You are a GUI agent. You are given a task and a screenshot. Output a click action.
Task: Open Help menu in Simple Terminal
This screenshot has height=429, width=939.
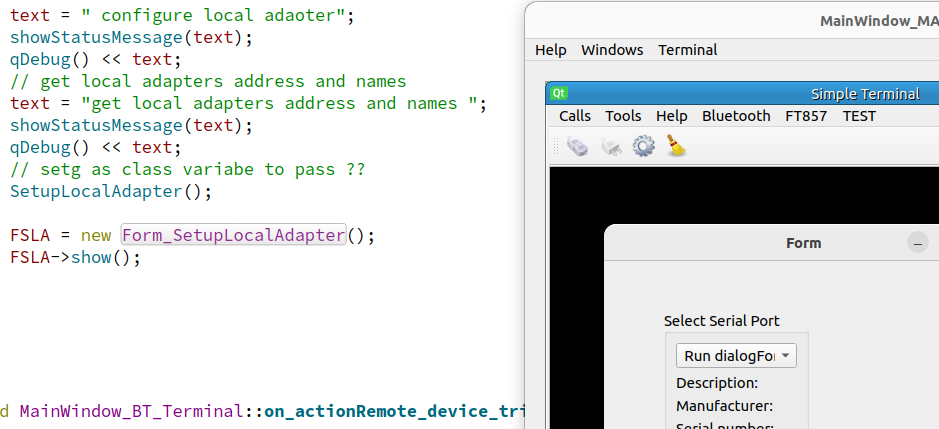click(671, 116)
